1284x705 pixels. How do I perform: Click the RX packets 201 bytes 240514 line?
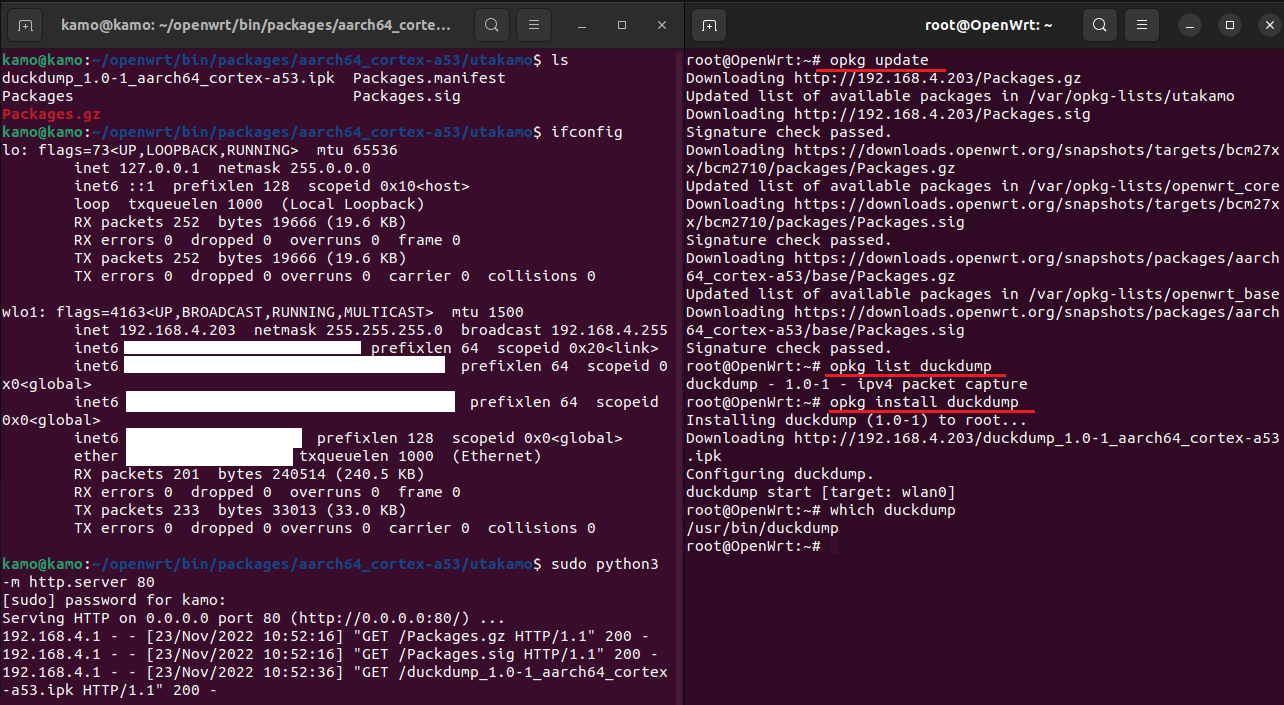[249, 474]
